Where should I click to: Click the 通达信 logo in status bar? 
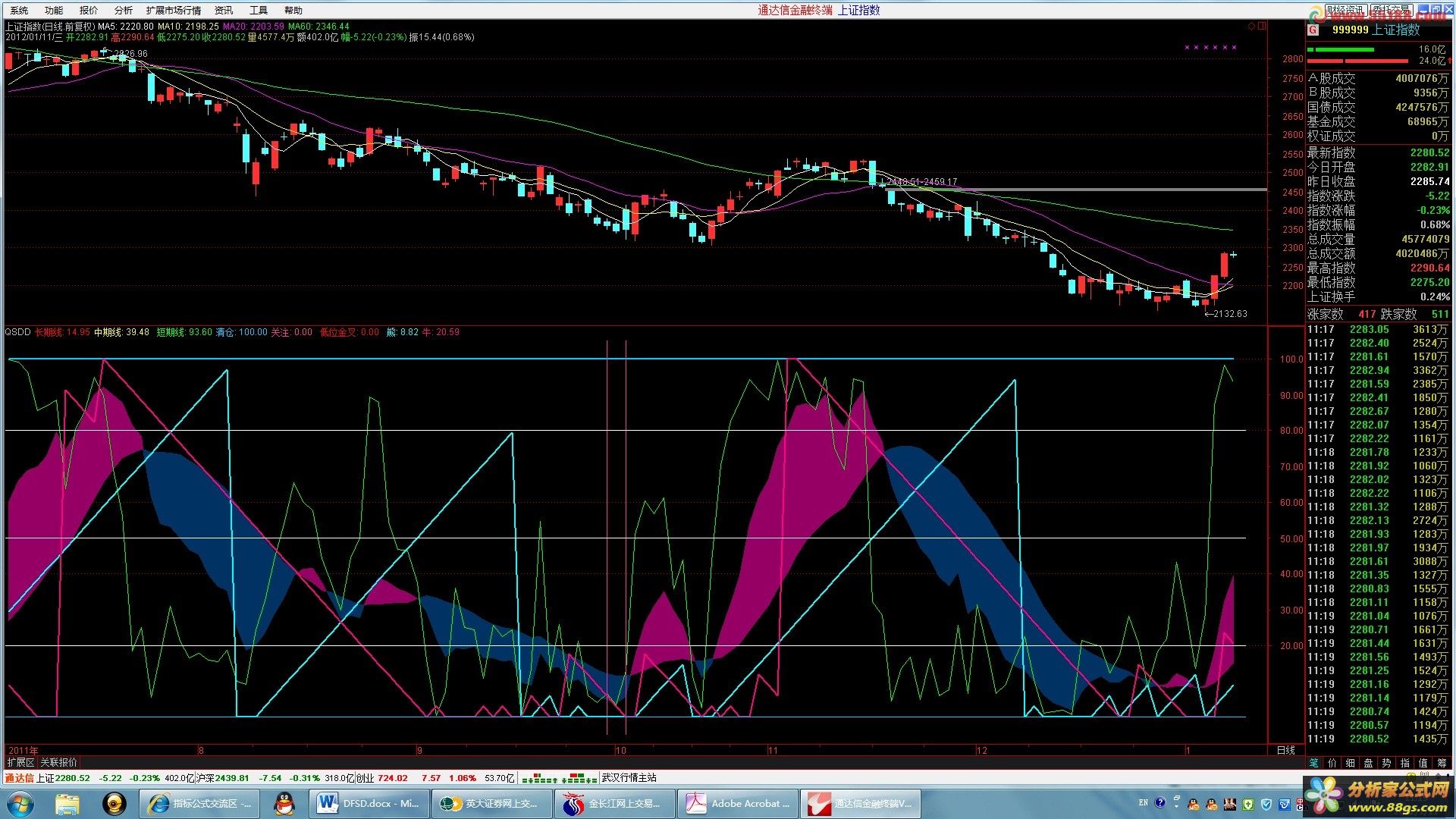pyautogui.click(x=19, y=778)
